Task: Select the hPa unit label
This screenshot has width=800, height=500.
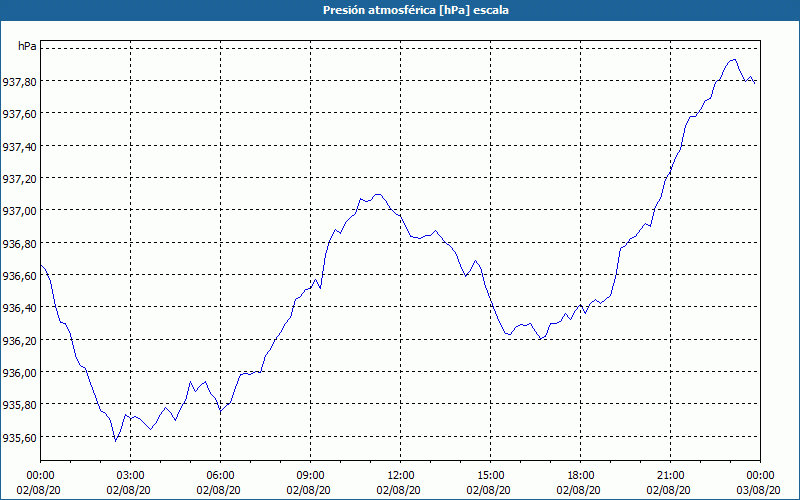Action: 27,46
